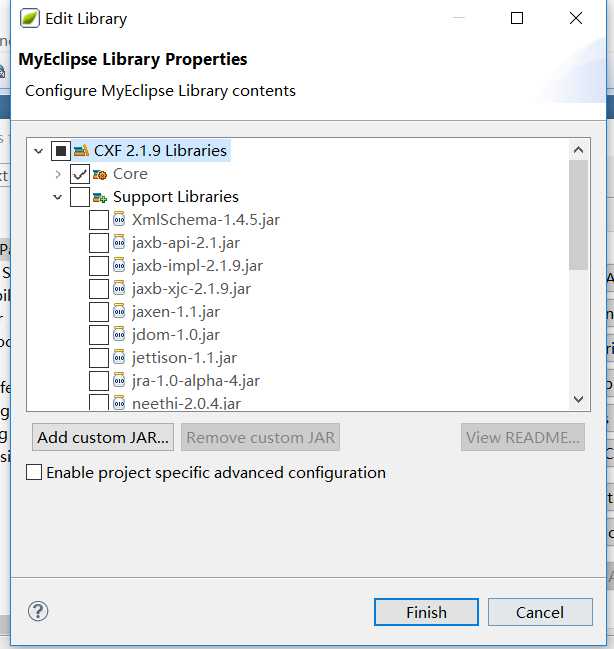The height and width of the screenshot is (649, 614).
Task: Click the Edit Library window title icon
Action: click(30, 19)
